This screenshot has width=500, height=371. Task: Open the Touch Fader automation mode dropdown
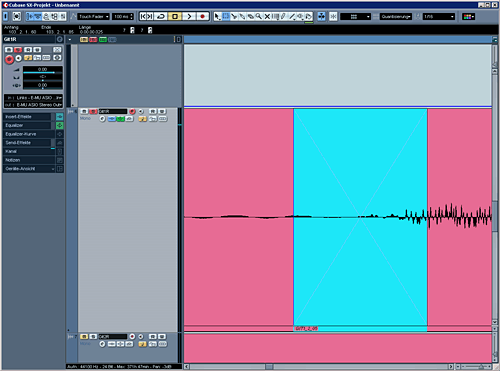click(x=93, y=16)
